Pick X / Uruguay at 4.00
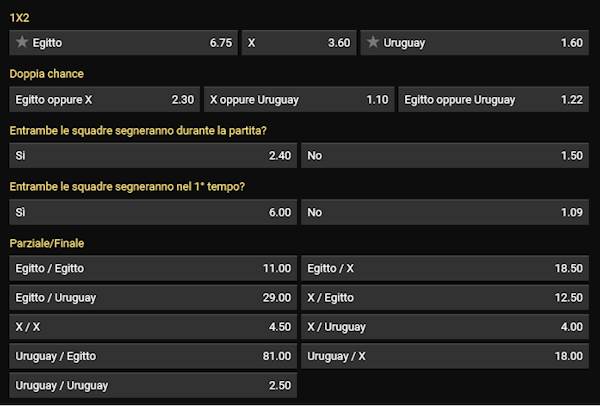The width and height of the screenshot is (600, 408). 445,327
